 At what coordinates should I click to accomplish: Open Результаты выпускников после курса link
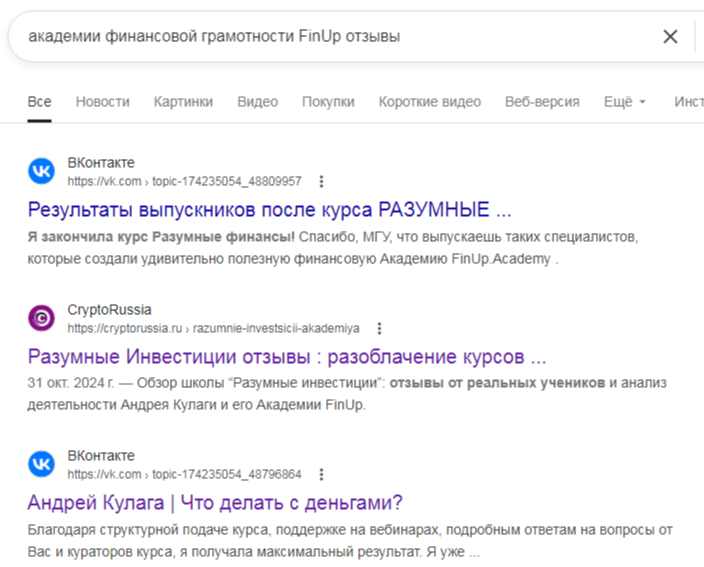269,210
